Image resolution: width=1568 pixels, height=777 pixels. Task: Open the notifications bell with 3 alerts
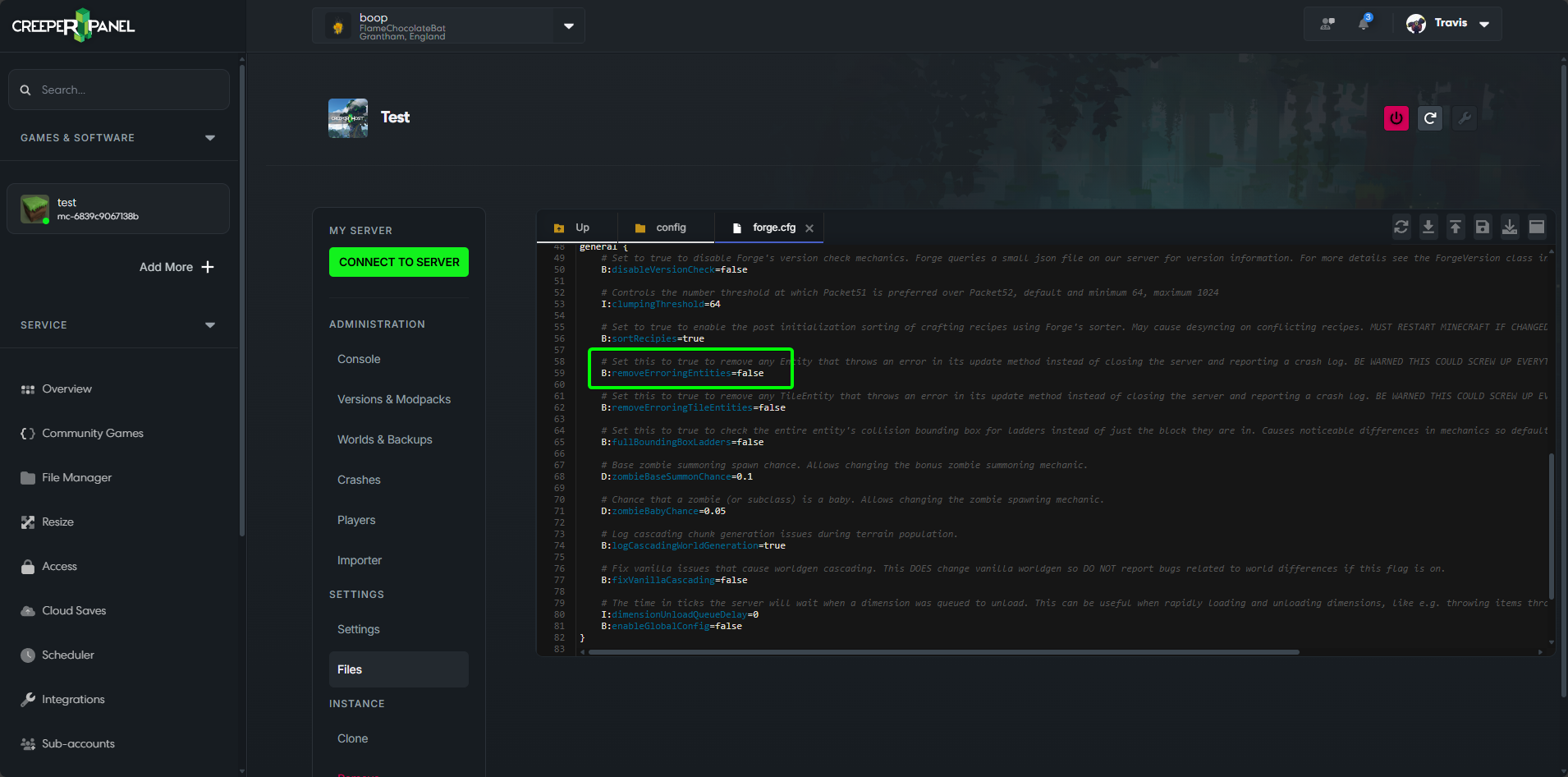[x=1363, y=24]
